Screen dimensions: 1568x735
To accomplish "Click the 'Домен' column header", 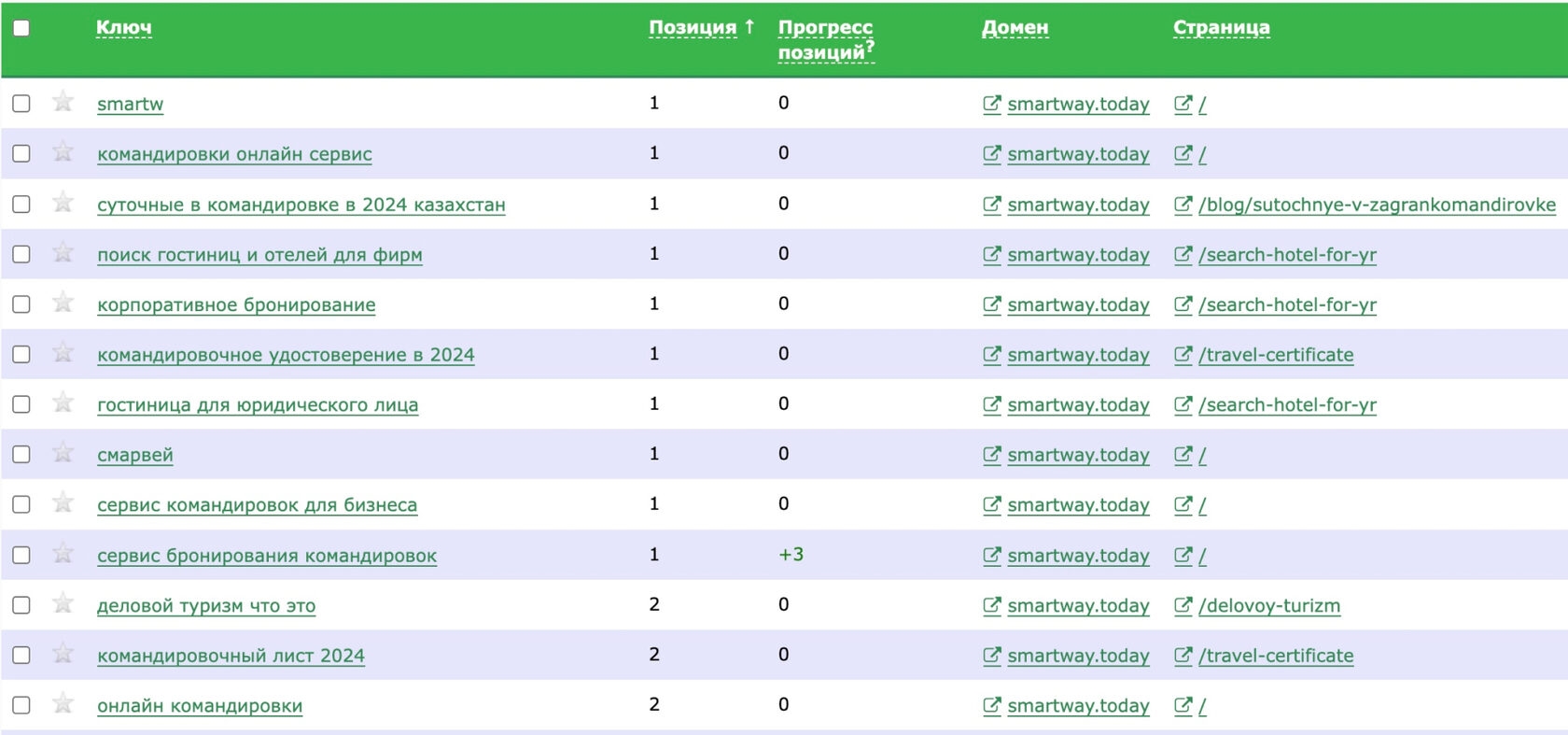I will pos(1015,28).
